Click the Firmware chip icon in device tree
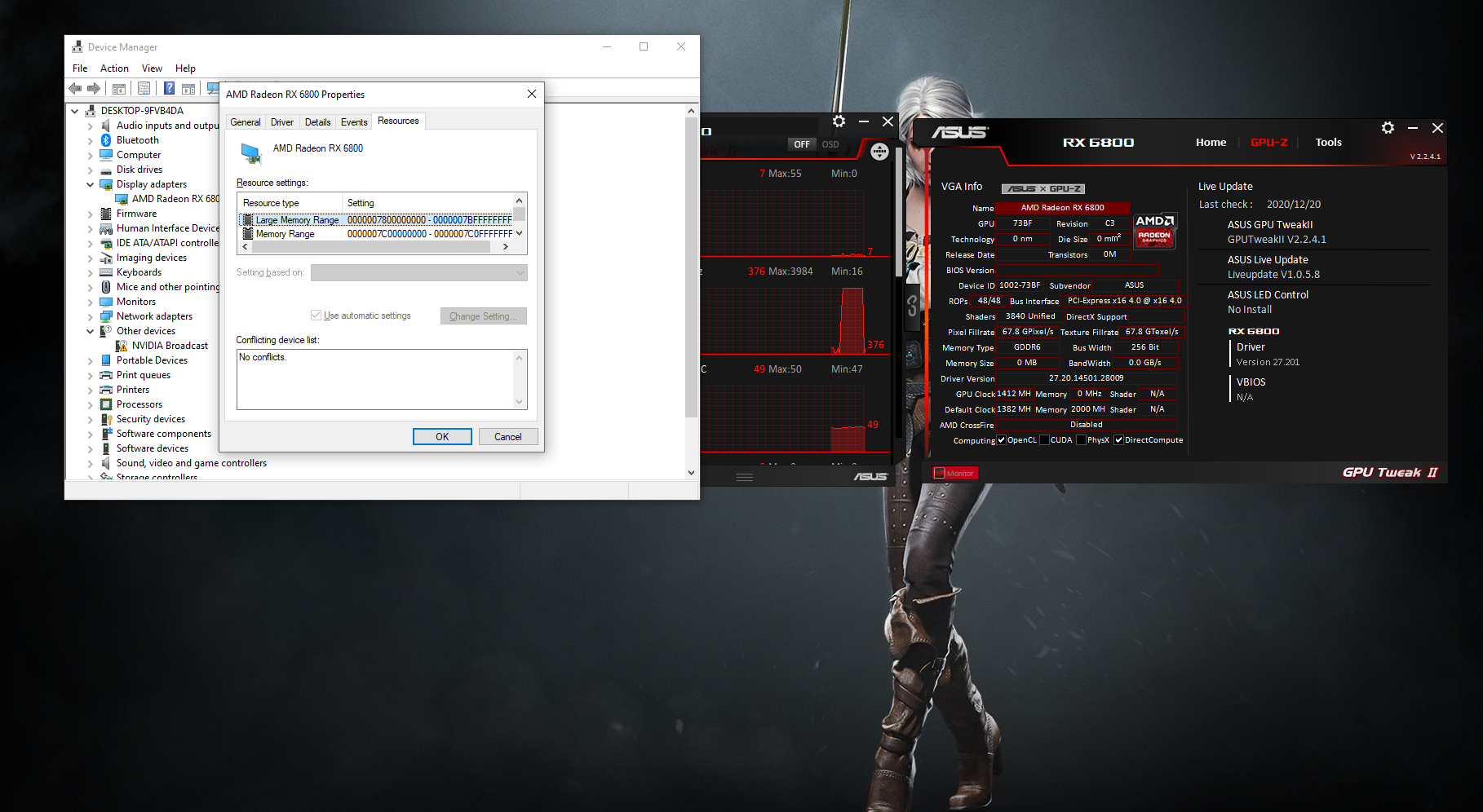 point(106,214)
